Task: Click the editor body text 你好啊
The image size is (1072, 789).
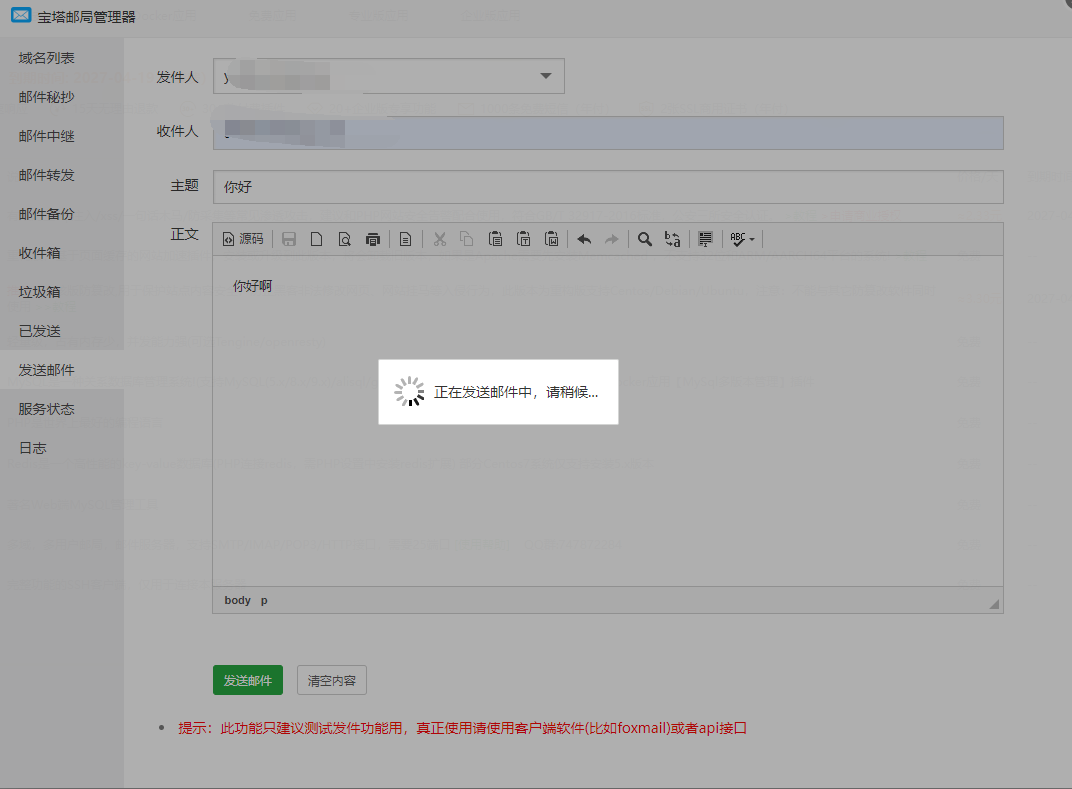Action: coord(252,286)
